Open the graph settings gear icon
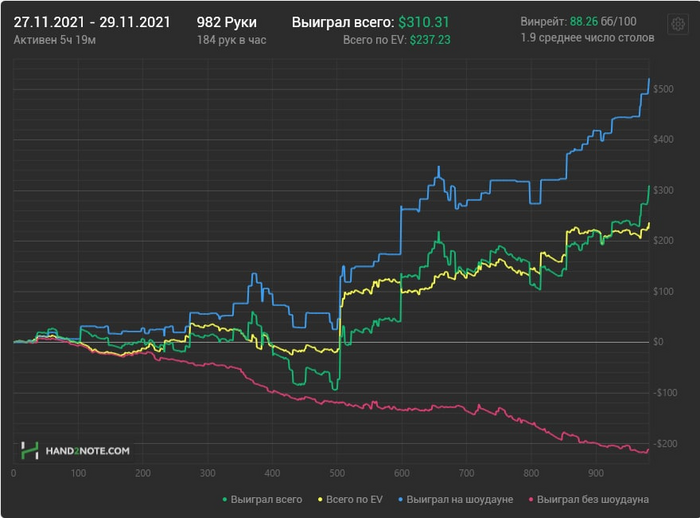This screenshot has height=518, width=700. pos(678,24)
